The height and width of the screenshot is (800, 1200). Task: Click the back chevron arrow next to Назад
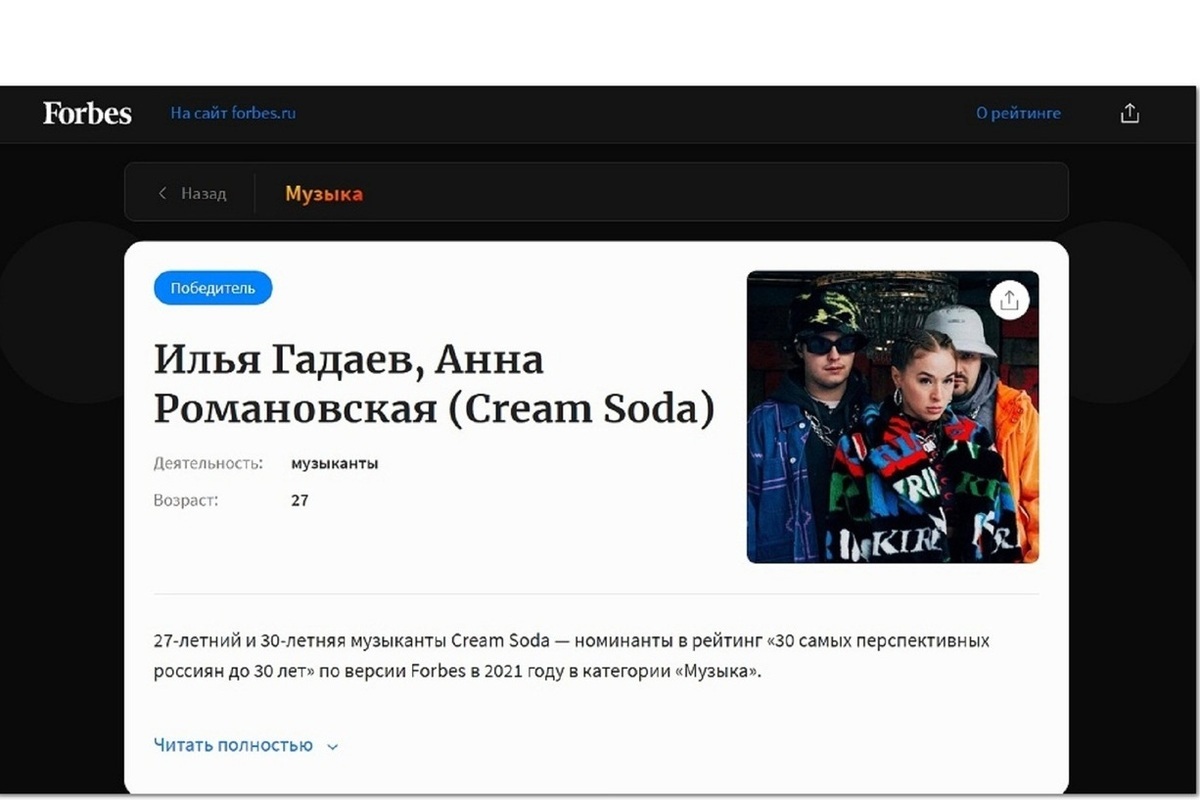pyautogui.click(x=163, y=193)
